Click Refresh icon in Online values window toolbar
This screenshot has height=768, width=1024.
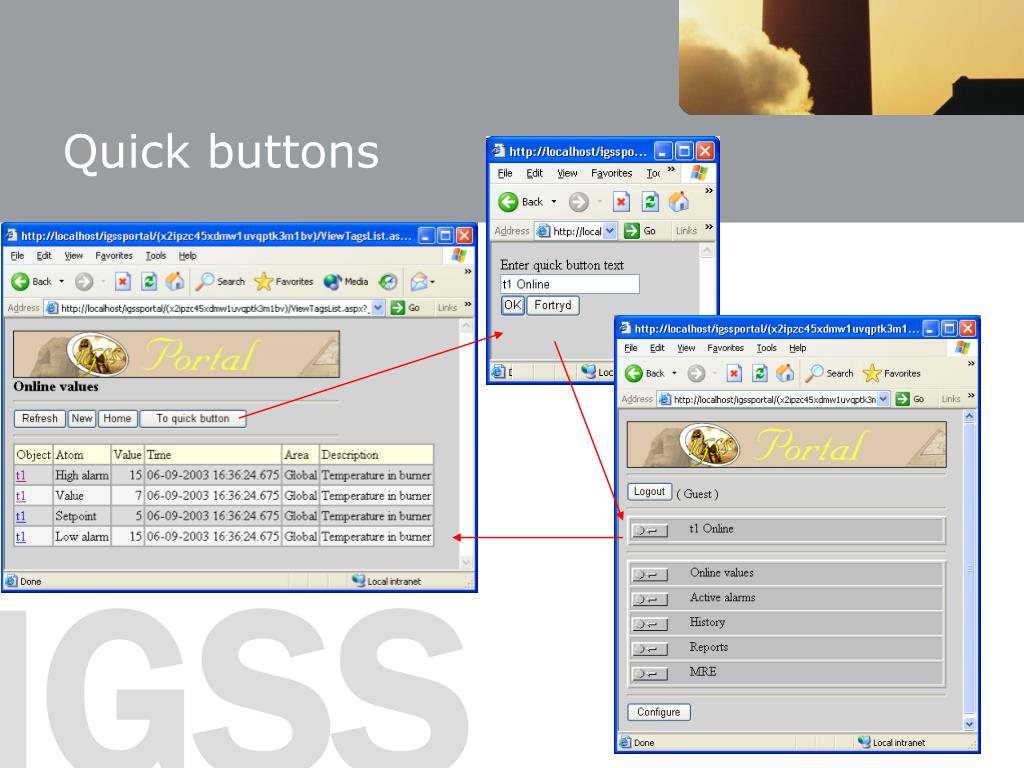coord(149,281)
